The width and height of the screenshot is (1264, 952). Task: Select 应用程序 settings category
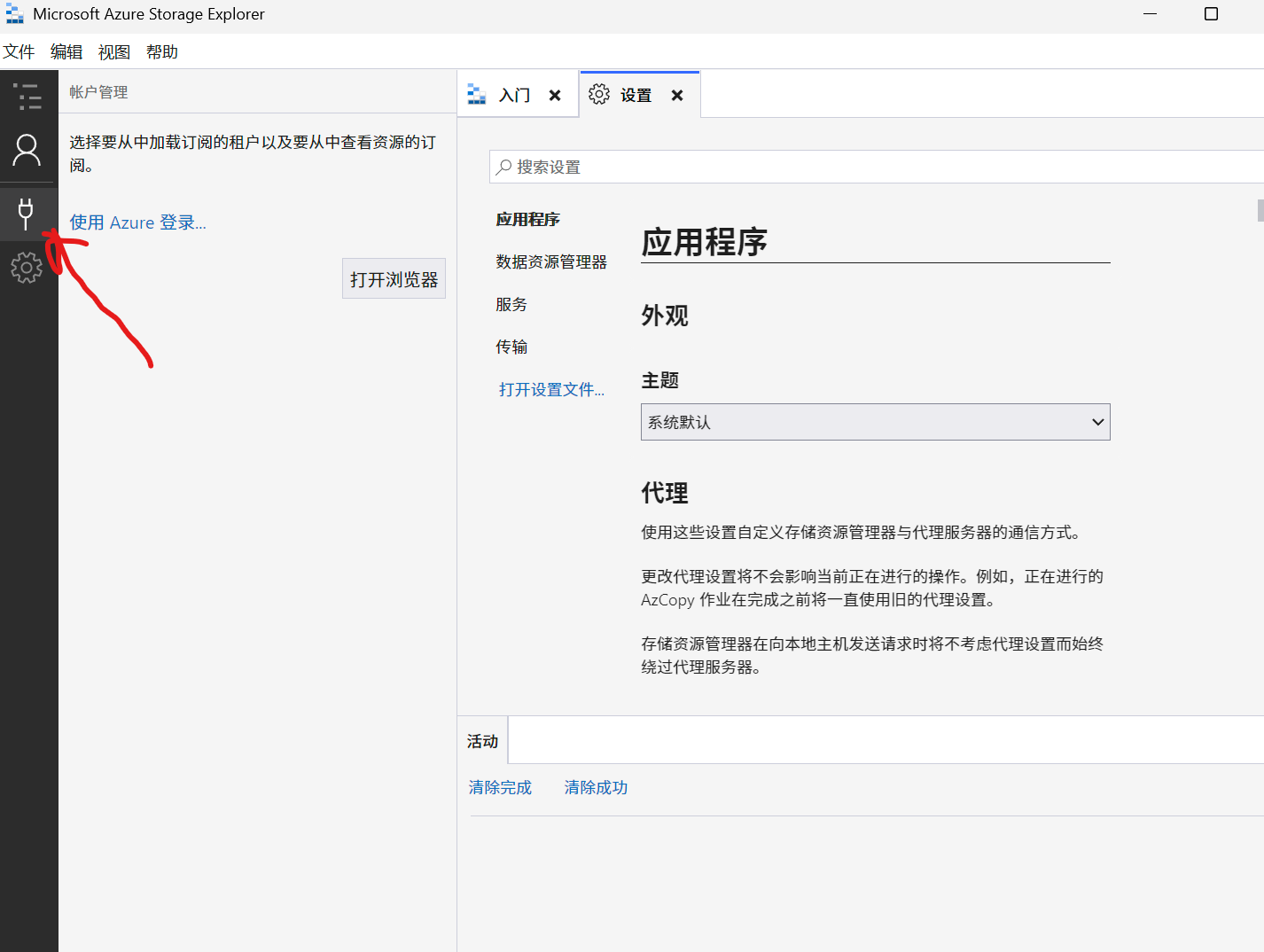pos(528,219)
